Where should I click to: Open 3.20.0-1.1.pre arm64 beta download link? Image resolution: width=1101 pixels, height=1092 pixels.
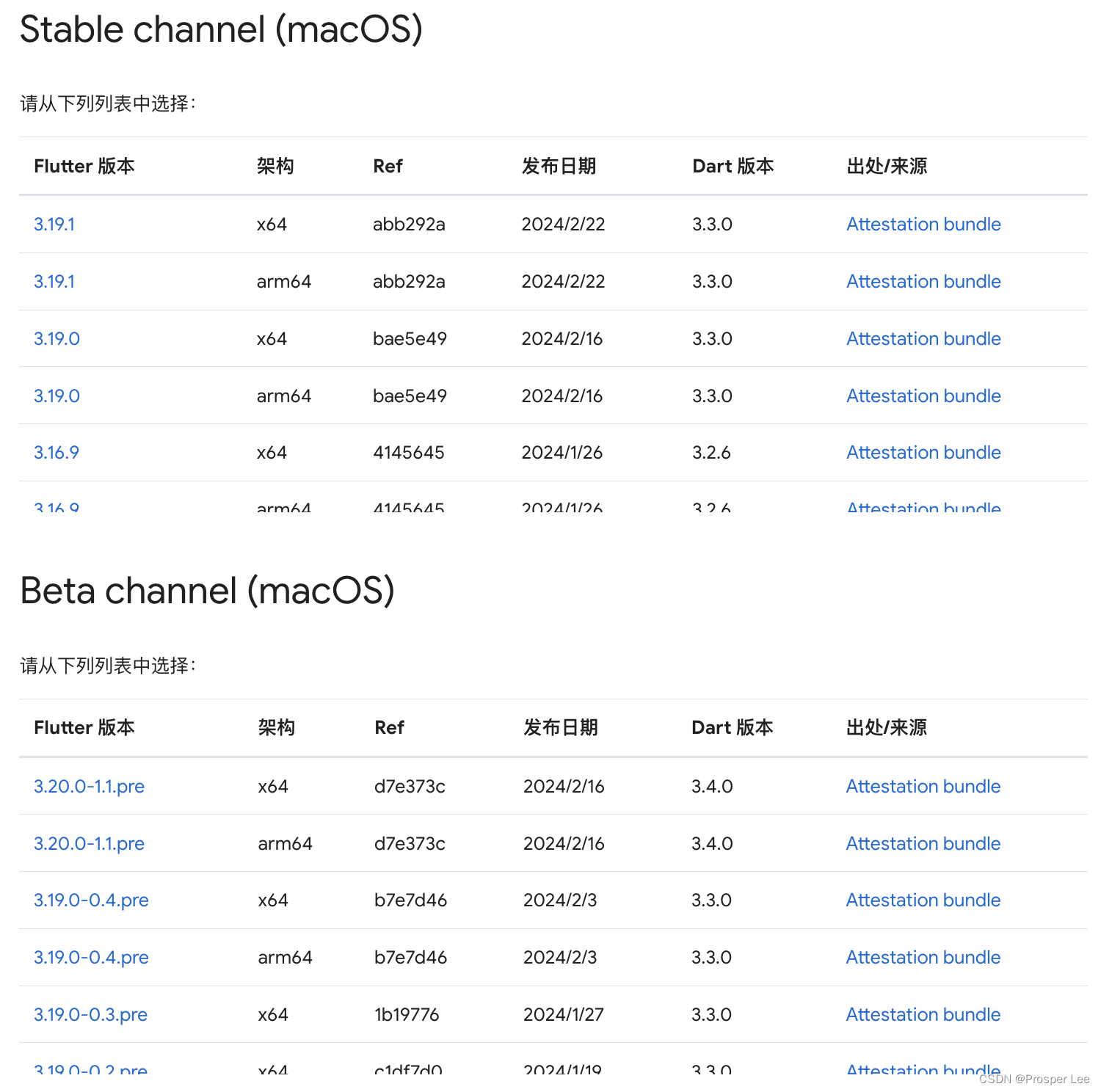[89, 844]
